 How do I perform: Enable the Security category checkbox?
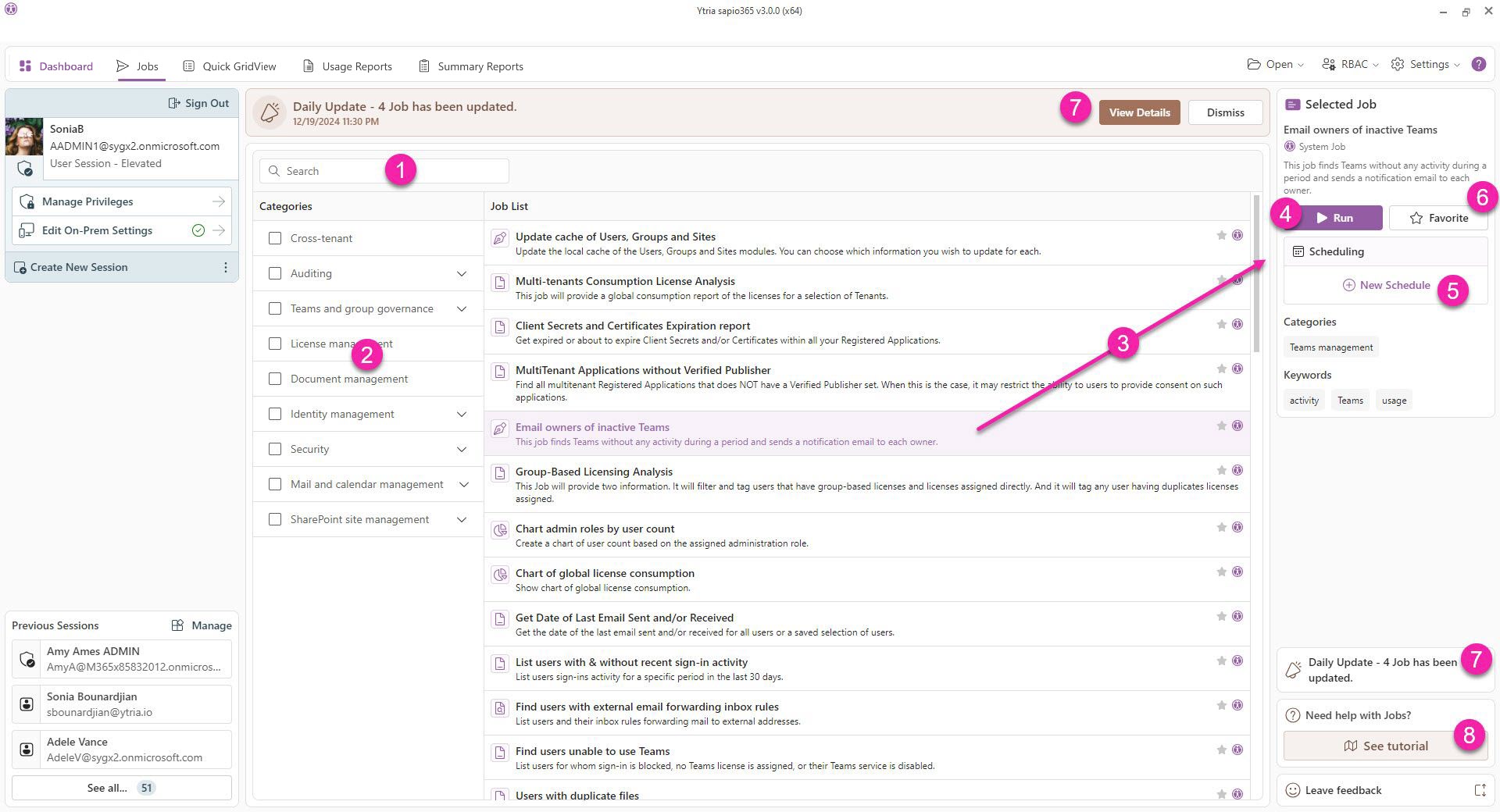275,450
